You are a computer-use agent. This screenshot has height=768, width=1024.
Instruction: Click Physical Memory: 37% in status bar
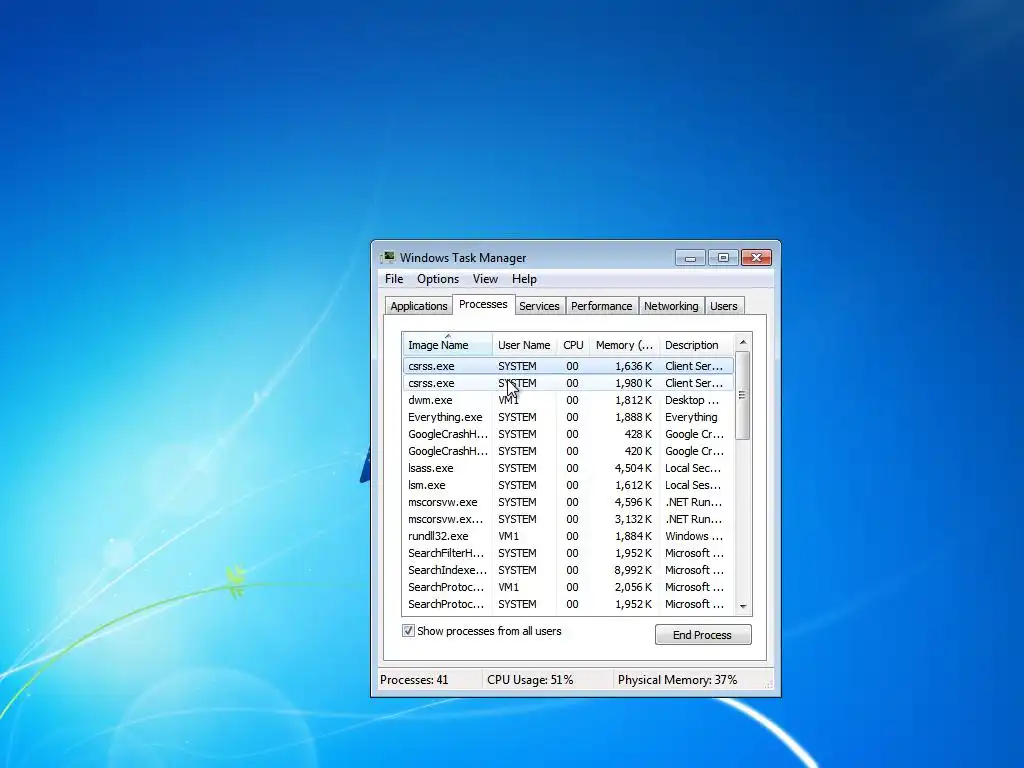(x=677, y=680)
